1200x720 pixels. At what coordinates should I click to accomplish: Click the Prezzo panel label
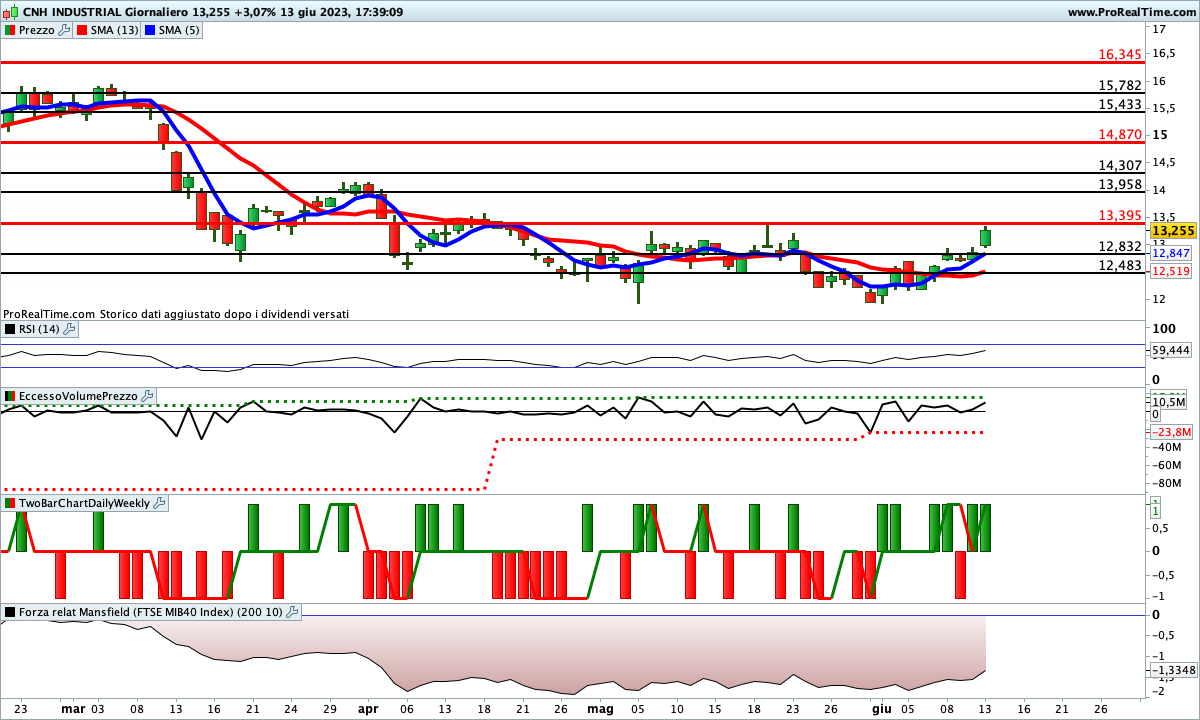point(36,30)
